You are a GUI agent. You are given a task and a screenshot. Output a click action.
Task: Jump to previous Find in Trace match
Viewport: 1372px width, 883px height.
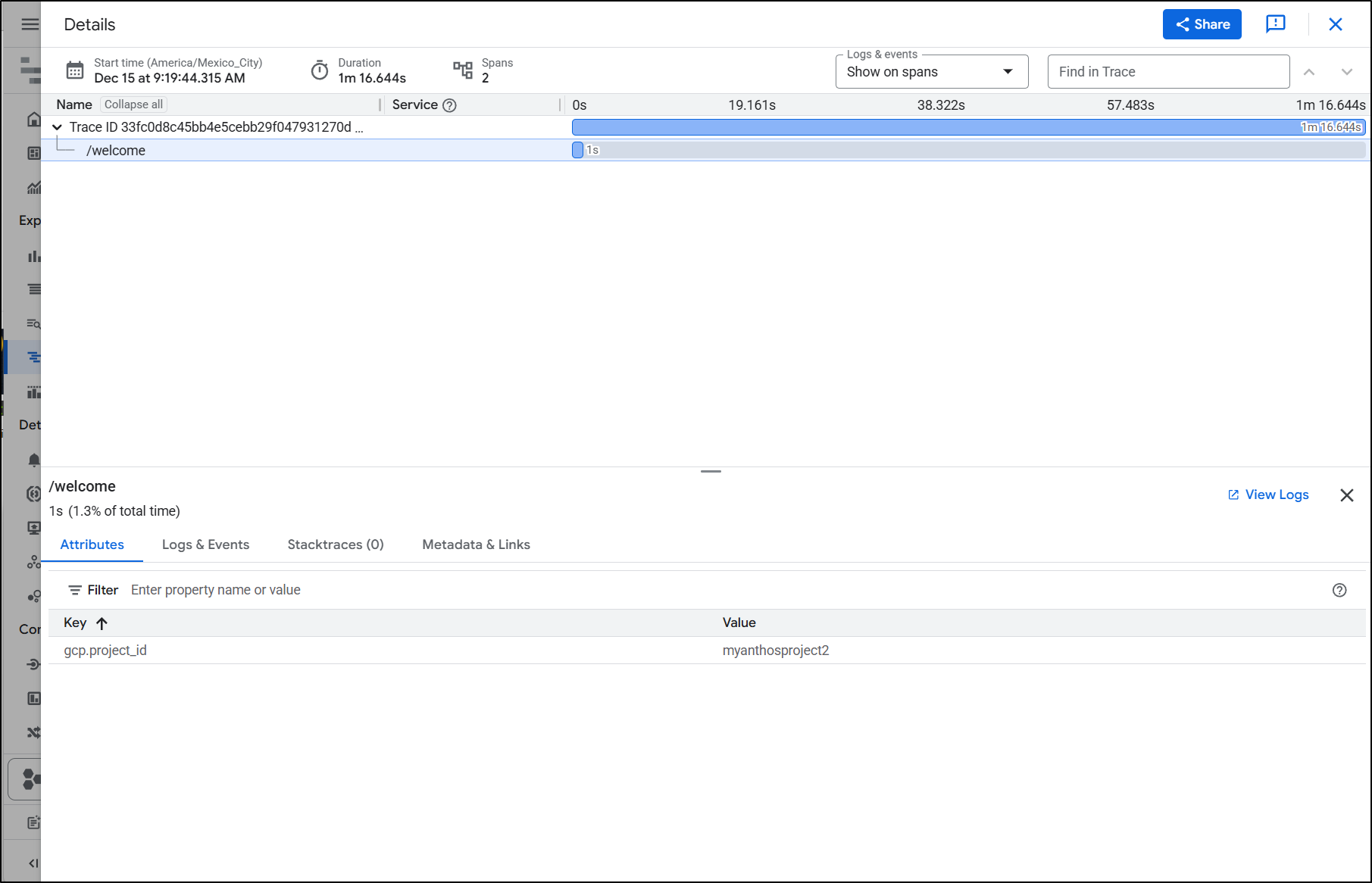1308,72
